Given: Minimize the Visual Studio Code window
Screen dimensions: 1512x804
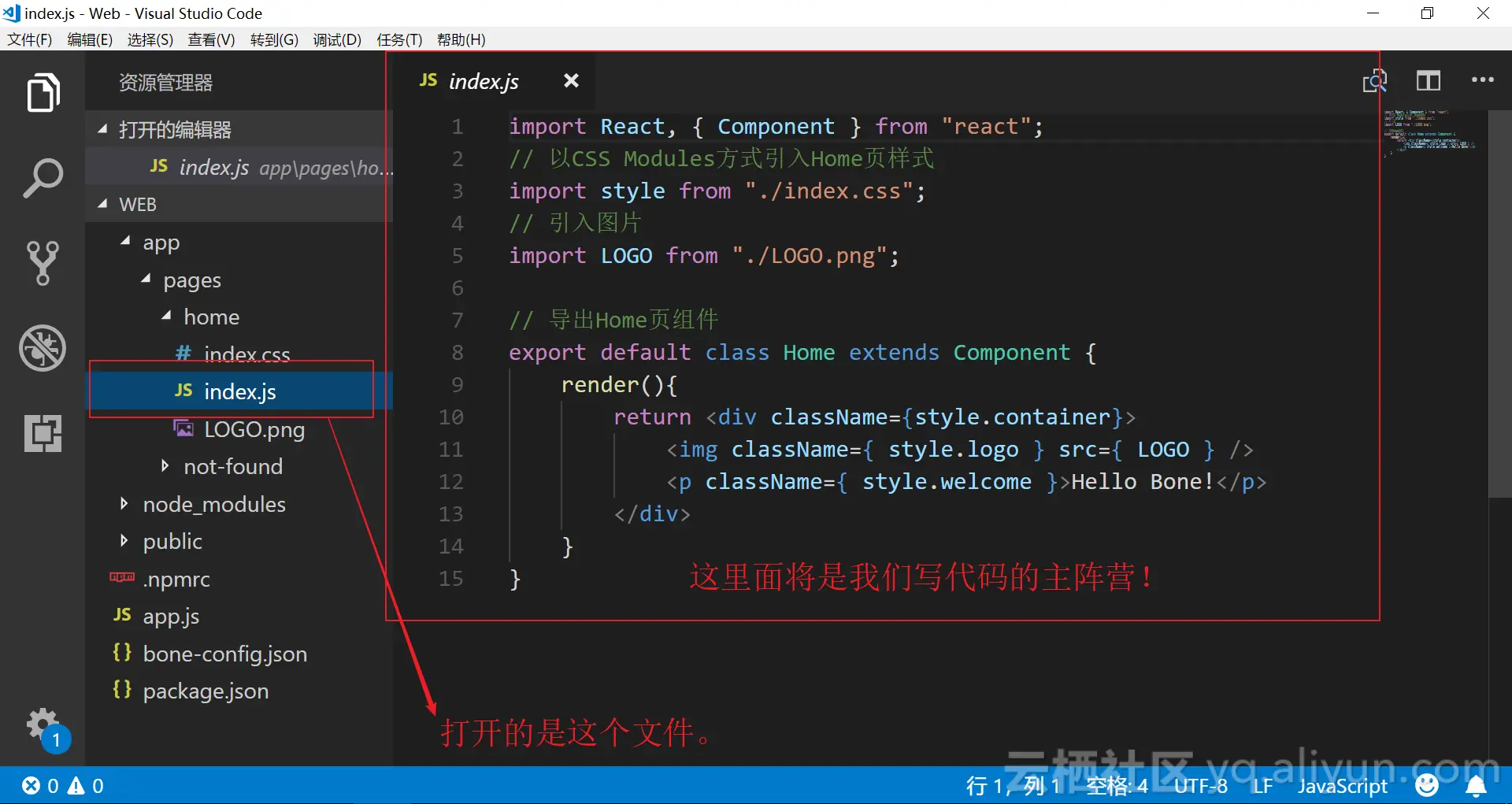Looking at the screenshot, I should [1373, 13].
